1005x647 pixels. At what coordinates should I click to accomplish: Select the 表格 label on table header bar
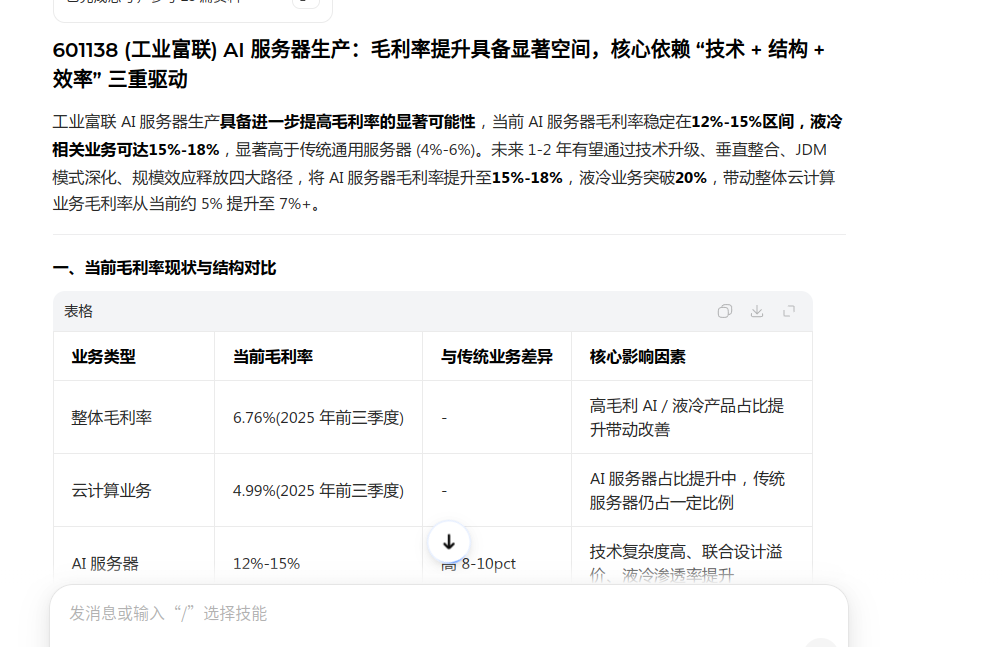coord(78,312)
